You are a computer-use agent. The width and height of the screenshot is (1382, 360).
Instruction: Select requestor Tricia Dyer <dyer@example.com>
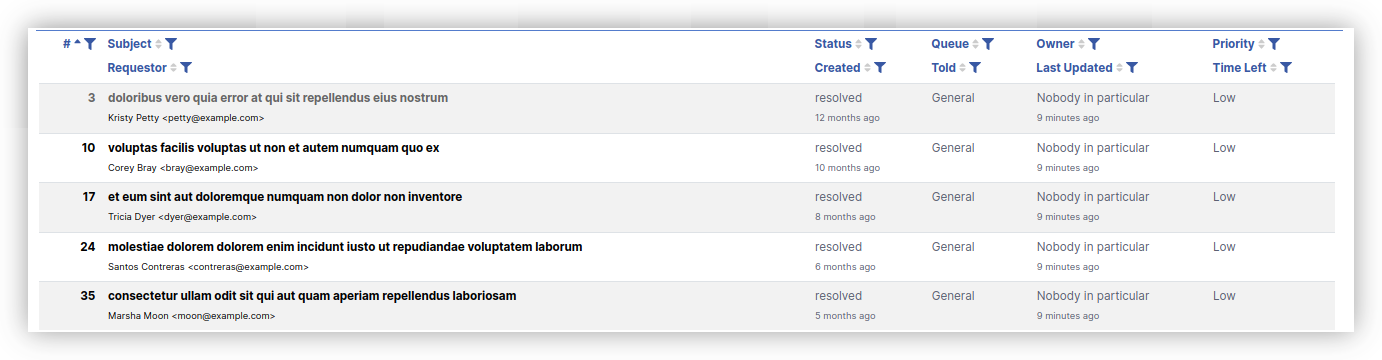pos(182,217)
